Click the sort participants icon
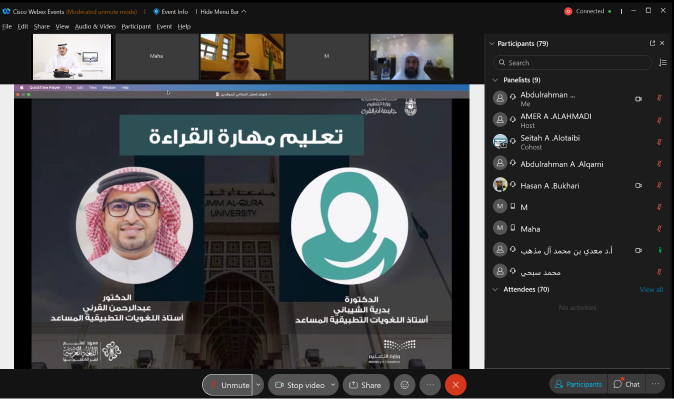 [x=663, y=63]
